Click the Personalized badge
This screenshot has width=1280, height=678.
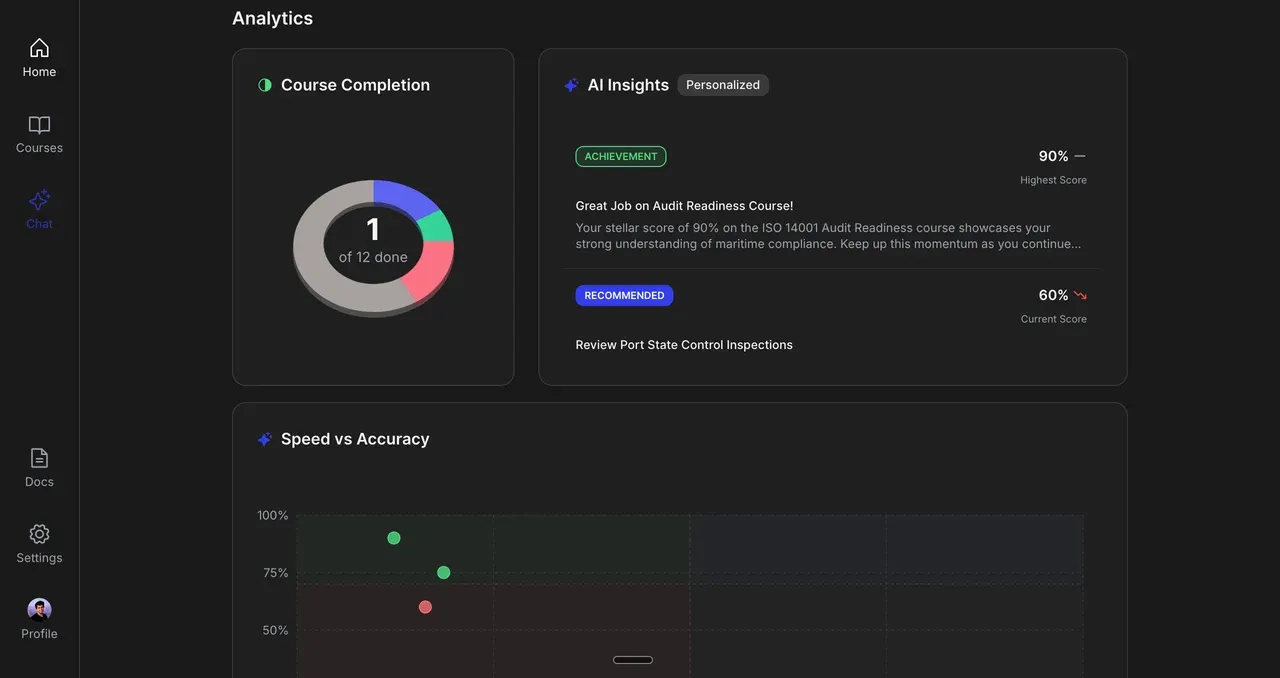coord(723,85)
